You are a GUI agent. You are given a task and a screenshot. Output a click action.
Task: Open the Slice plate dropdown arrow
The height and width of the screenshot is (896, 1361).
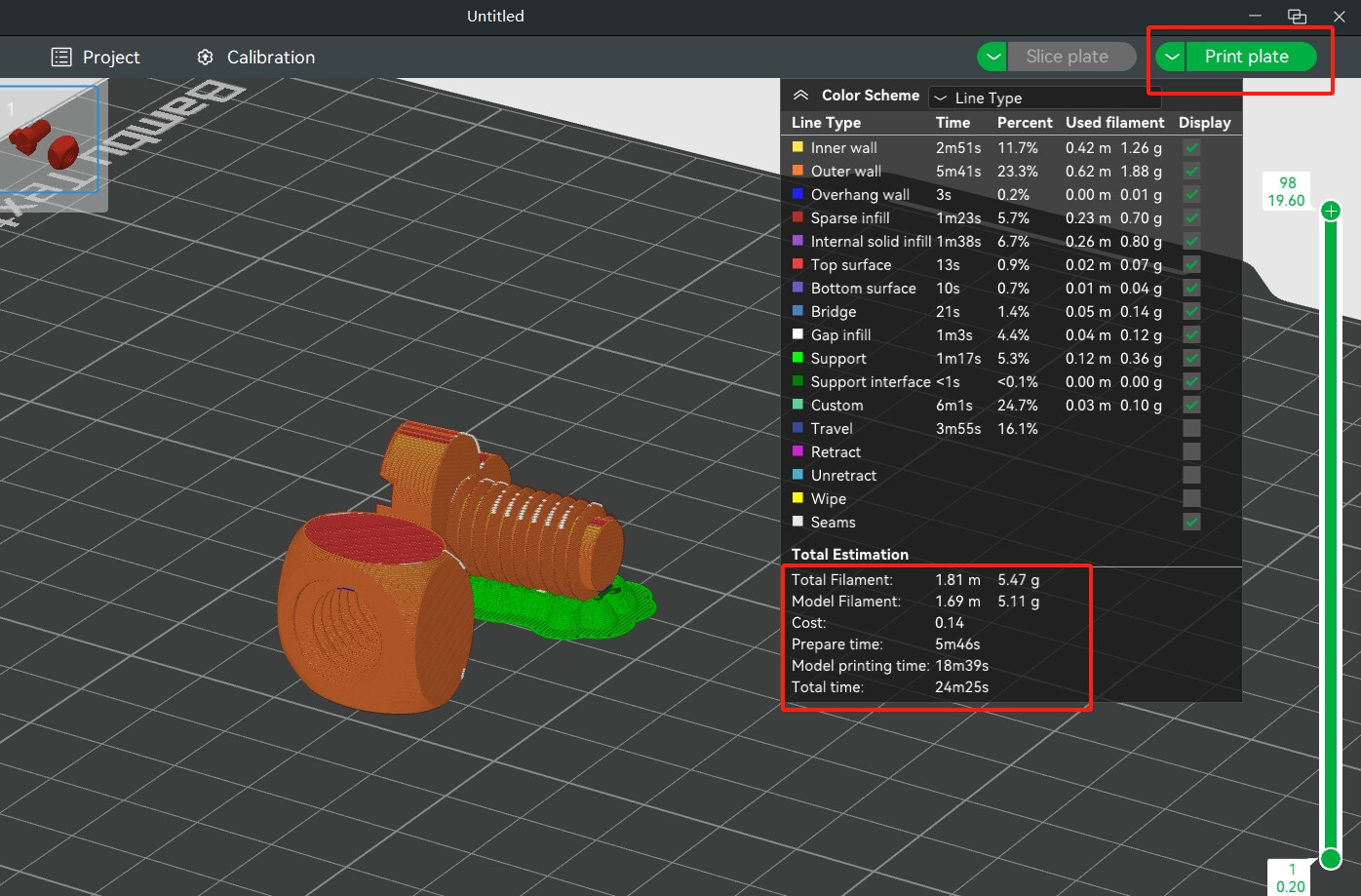click(992, 57)
